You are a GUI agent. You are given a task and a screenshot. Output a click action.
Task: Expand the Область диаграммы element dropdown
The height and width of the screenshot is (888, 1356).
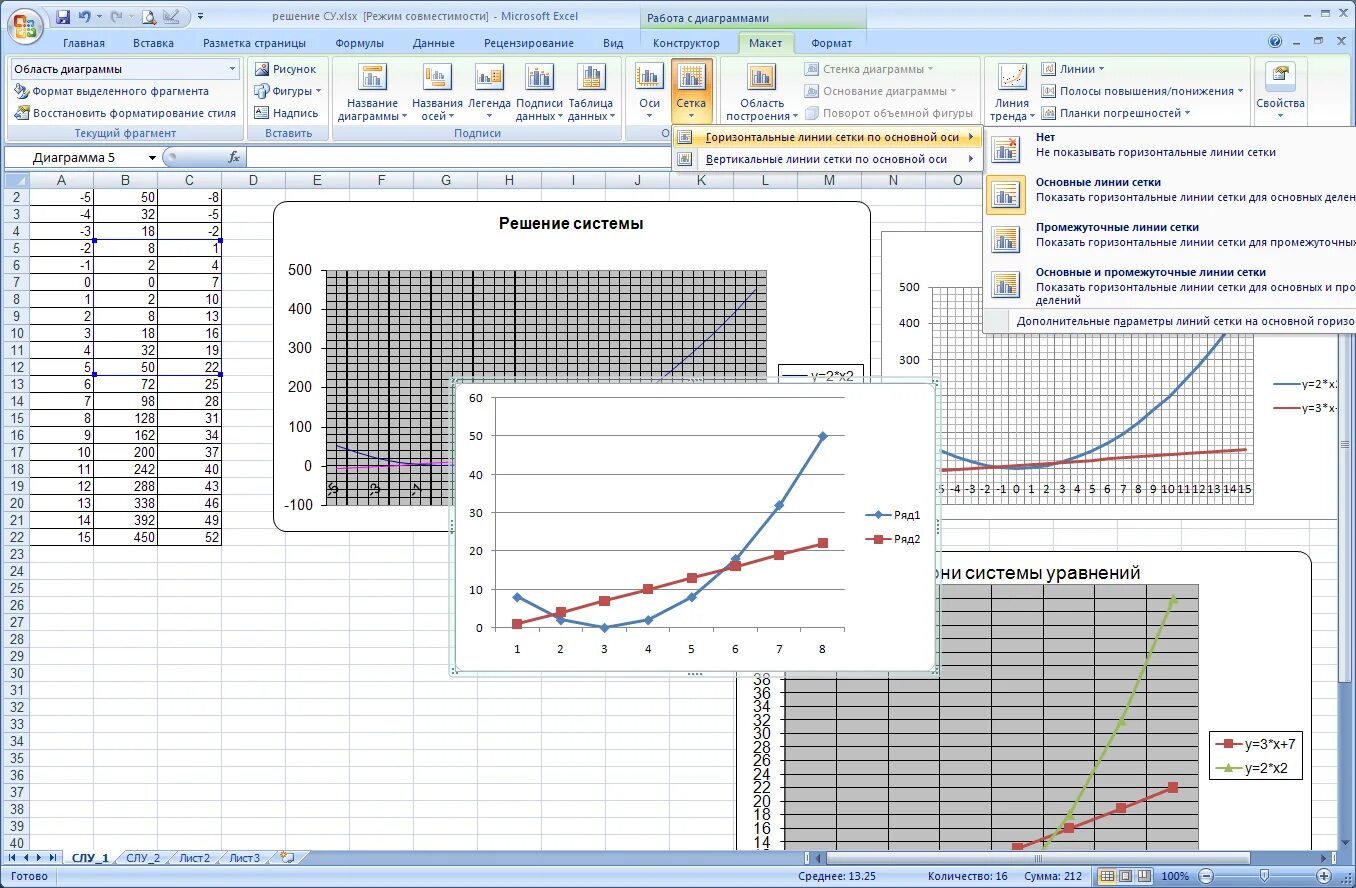tap(233, 69)
